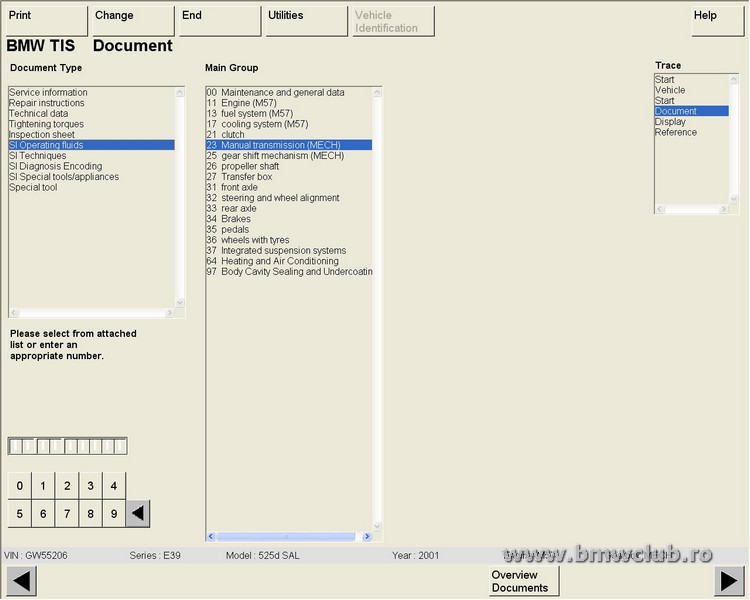Select 23 Manual transmission (MECH)

point(289,145)
